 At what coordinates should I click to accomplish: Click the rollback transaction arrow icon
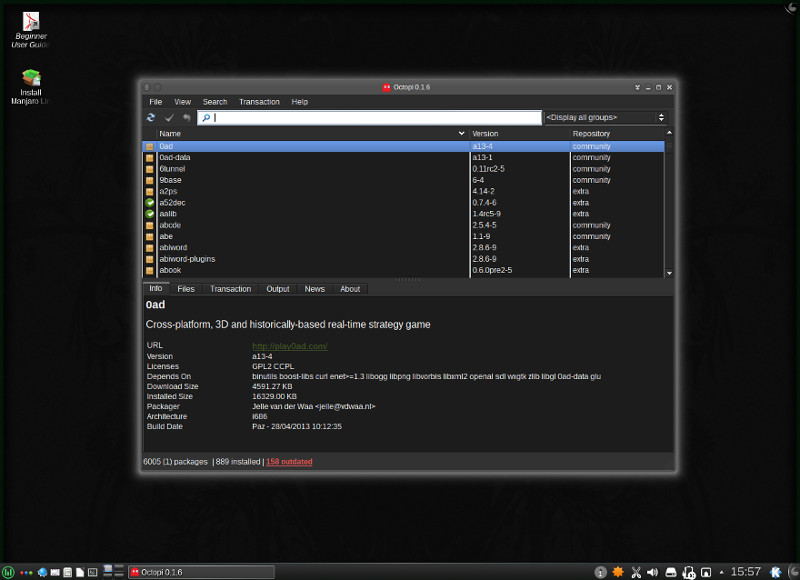point(186,118)
